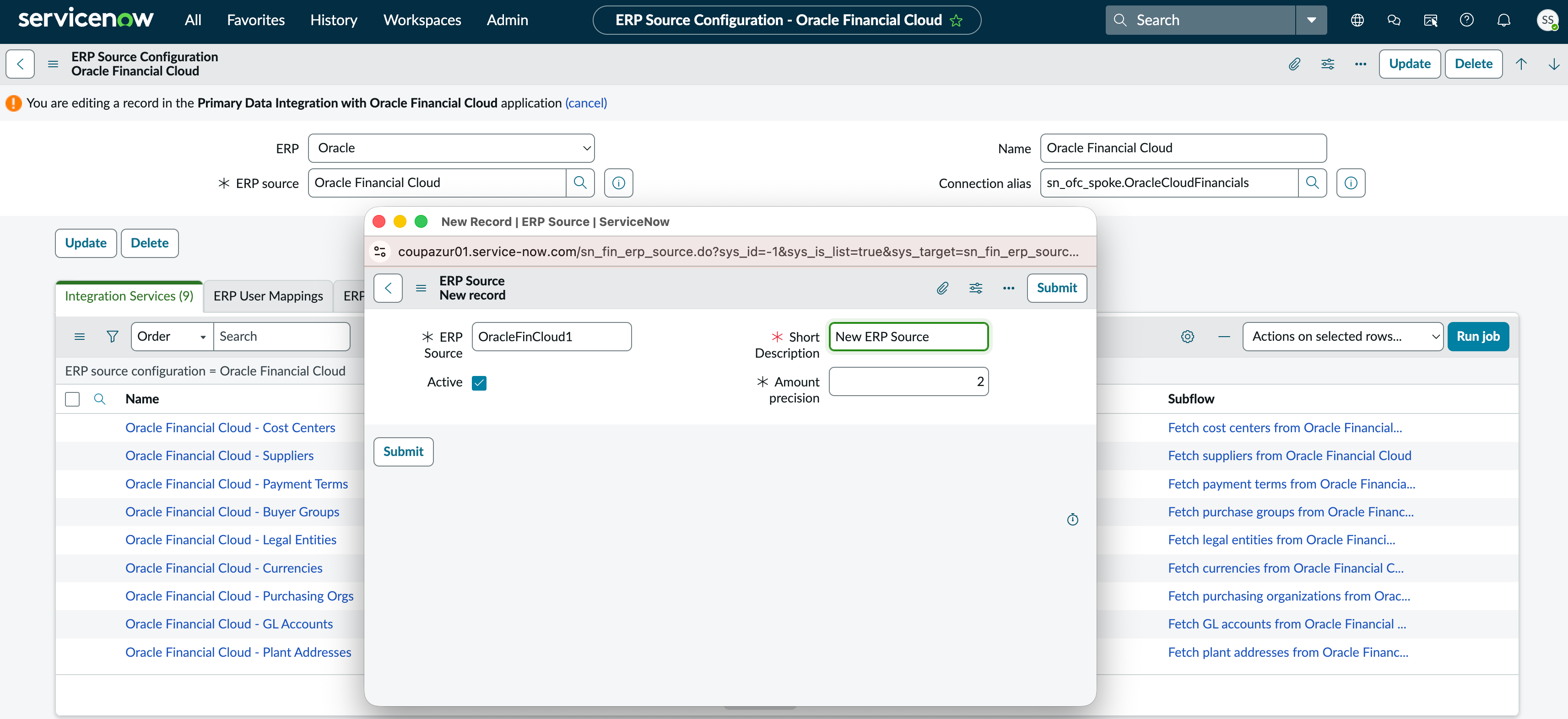The width and height of the screenshot is (1568, 719).
Task: Toggle the Active checkbox in popup
Action: (x=479, y=383)
